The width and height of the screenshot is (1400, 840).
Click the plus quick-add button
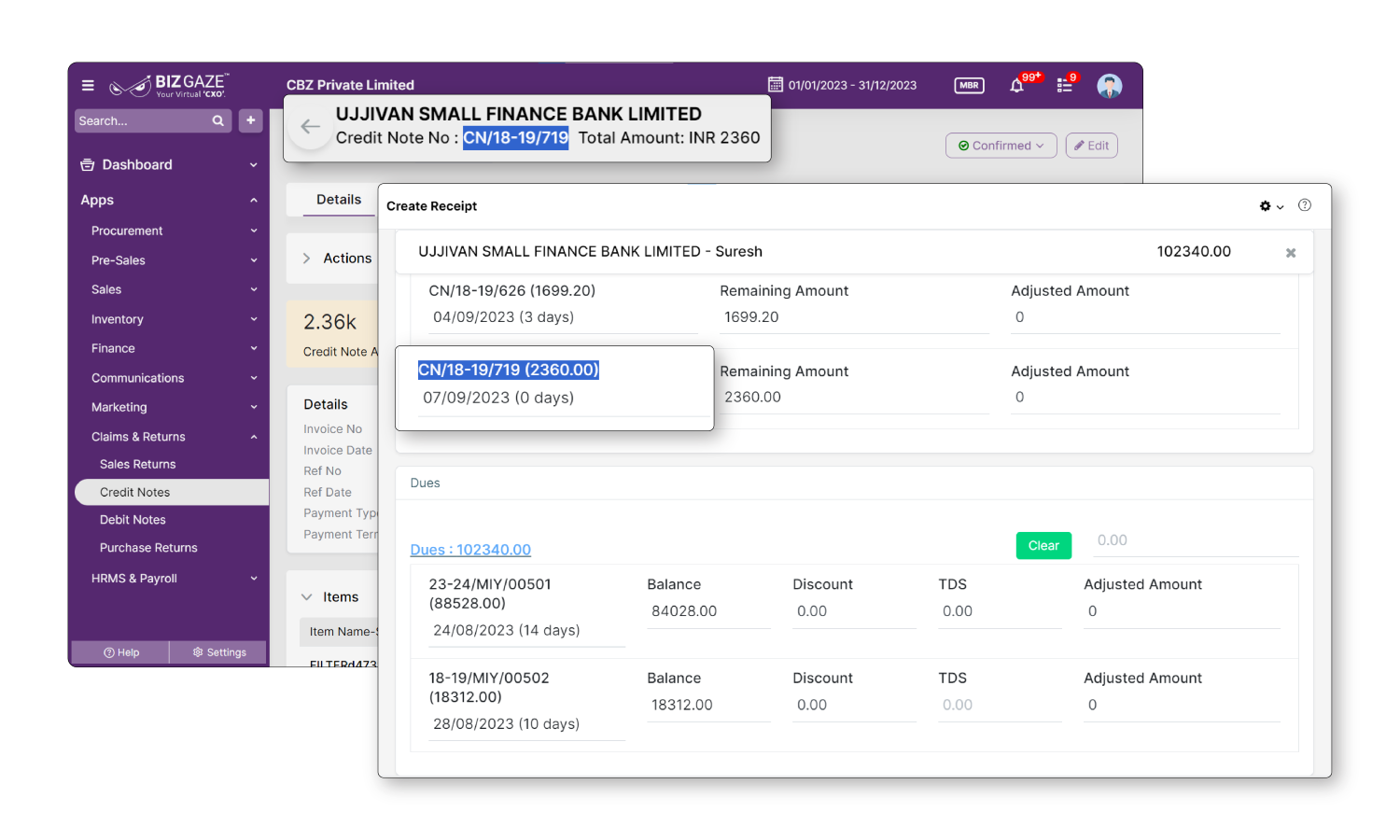click(x=251, y=120)
